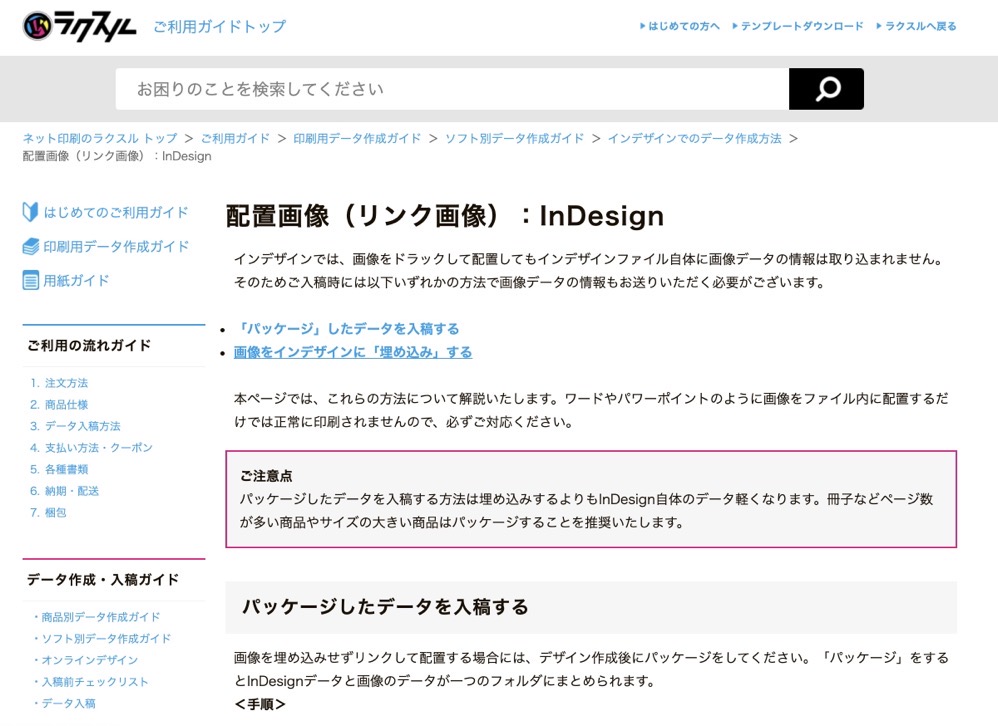The height and width of the screenshot is (726, 998).
Task: Click current breadcrumb 配置画像（リンク画像）：InDesign
Action: click(117, 157)
